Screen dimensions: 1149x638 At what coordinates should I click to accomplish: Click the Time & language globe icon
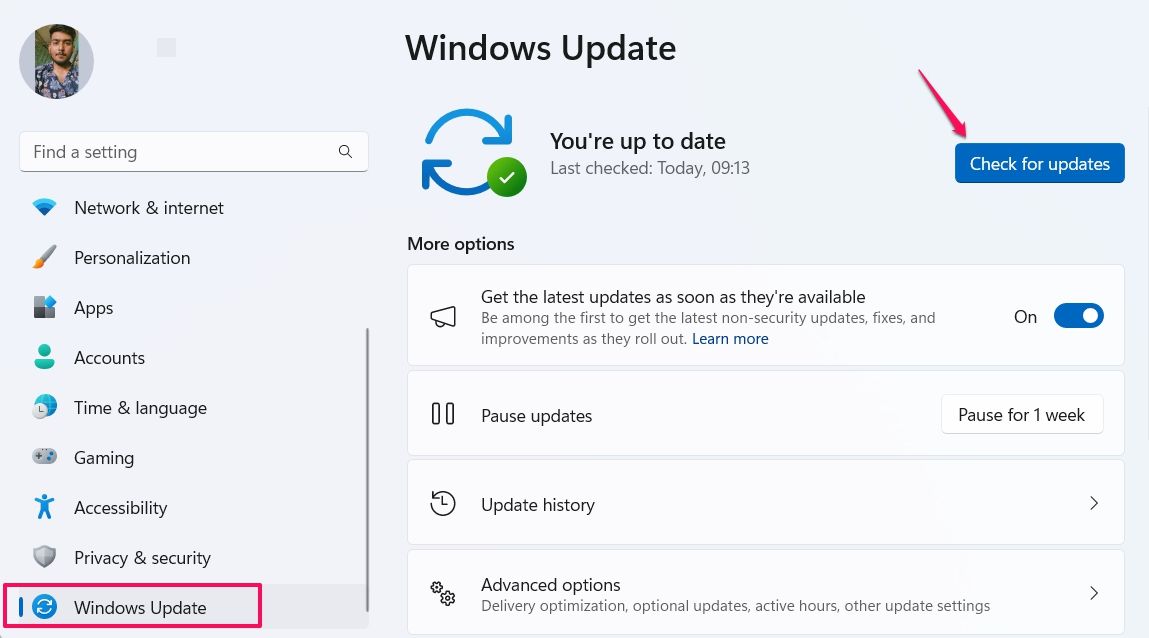tap(45, 407)
